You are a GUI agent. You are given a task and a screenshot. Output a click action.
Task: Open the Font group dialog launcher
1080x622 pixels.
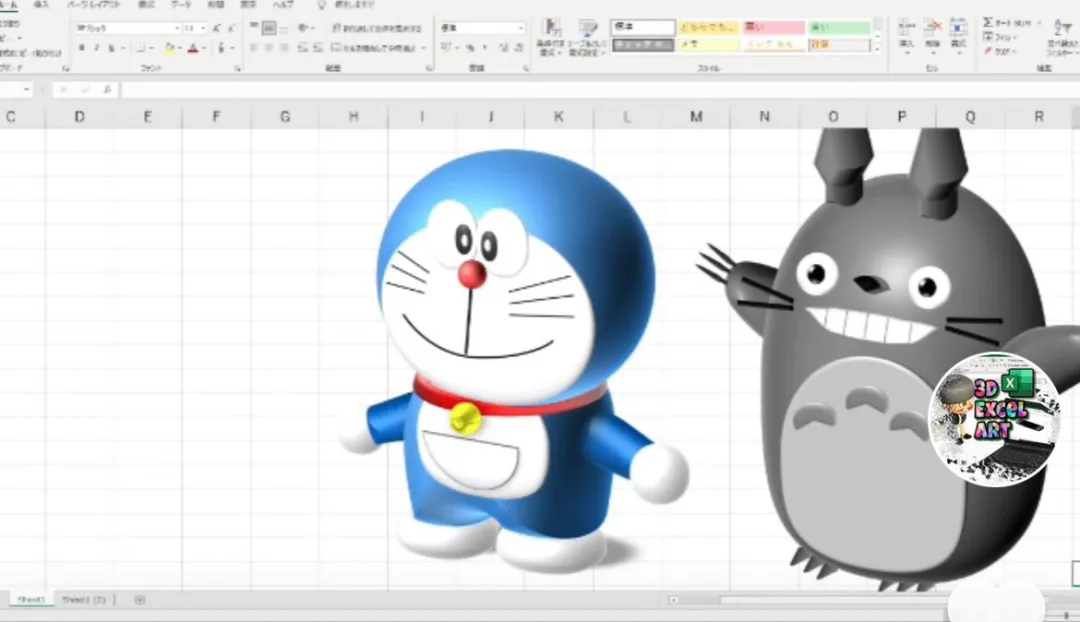click(237, 69)
